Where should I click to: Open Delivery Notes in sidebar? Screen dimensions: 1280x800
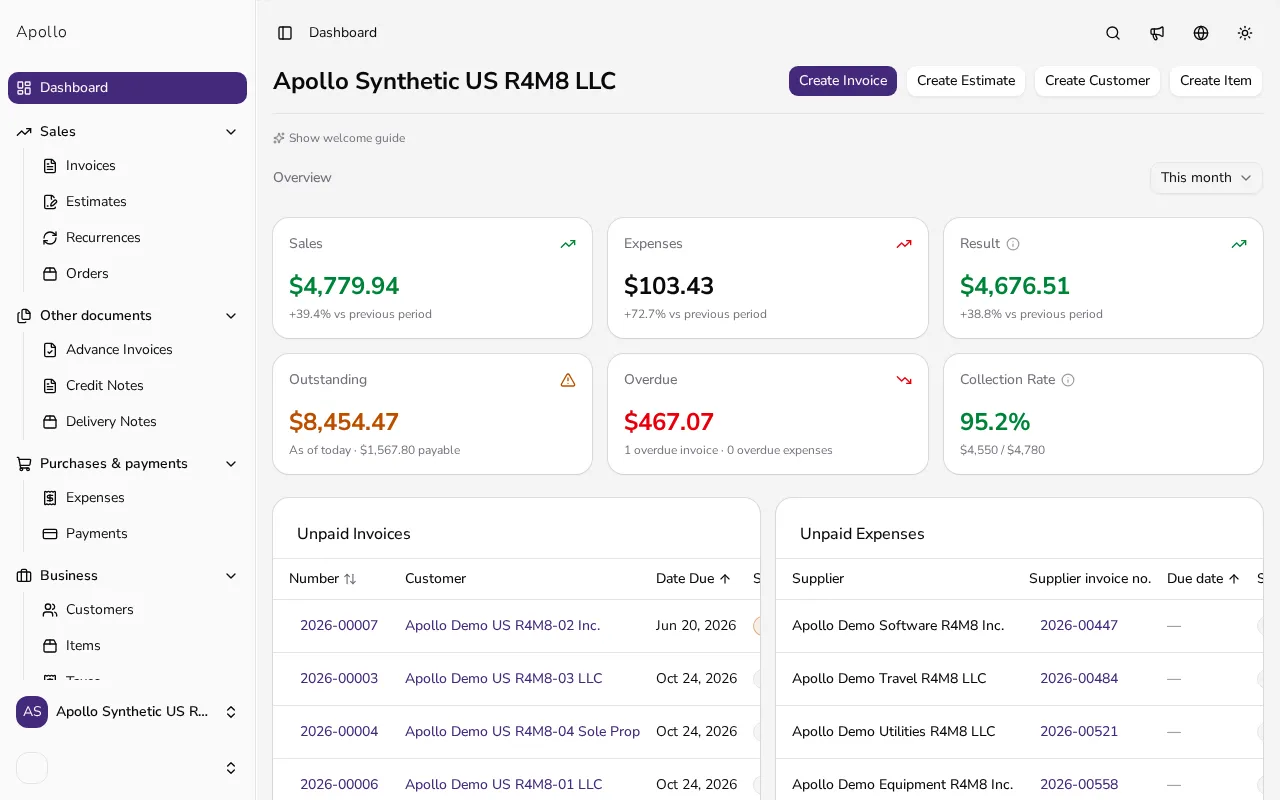140,422
